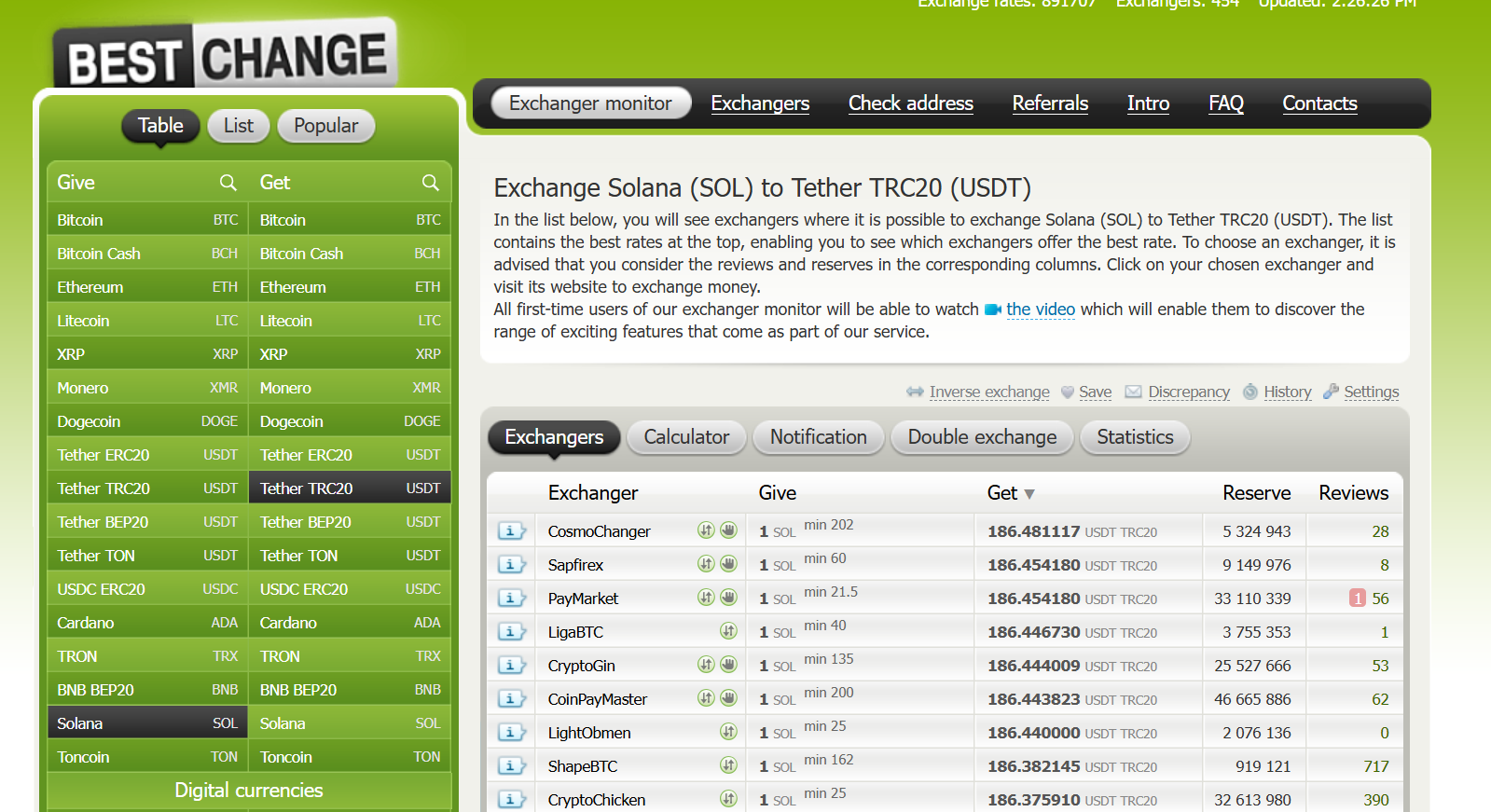This screenshot has width=1491, height=812.
Task: Switch currency view to List
Action: coord(238,126)
